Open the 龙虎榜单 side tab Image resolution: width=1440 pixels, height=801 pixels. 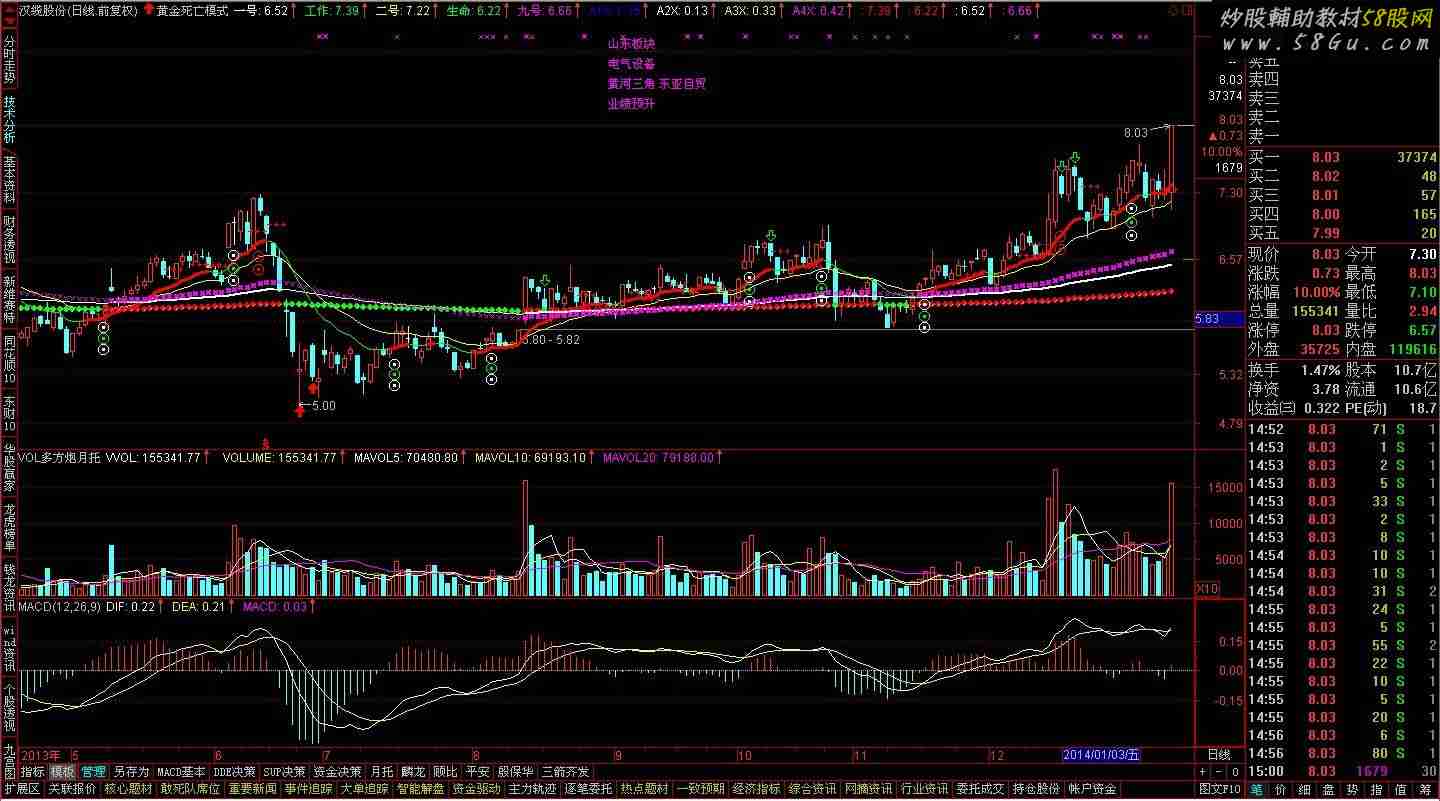pos(9,528)
